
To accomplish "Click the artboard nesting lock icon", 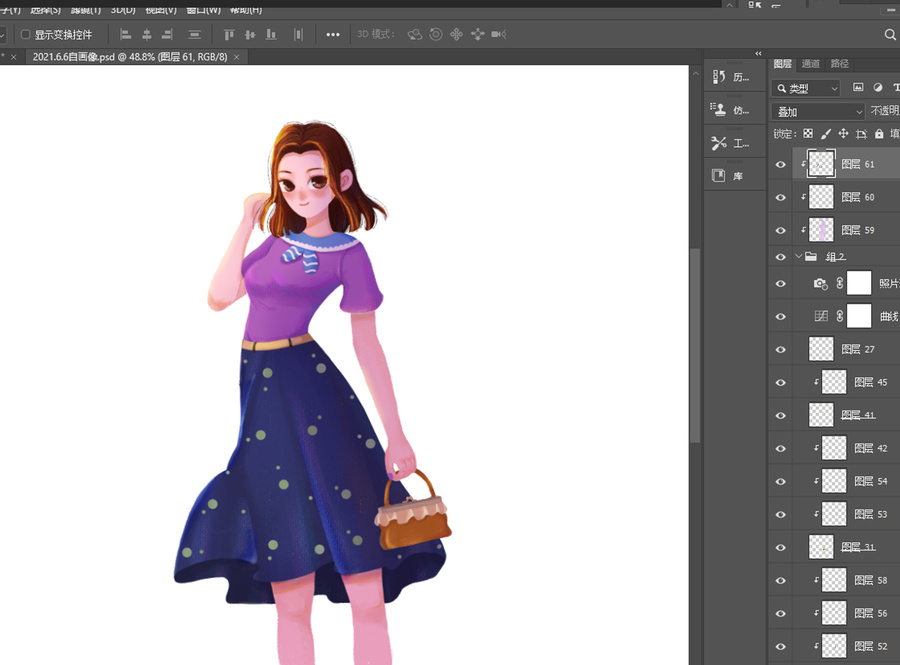I will 861,134.
